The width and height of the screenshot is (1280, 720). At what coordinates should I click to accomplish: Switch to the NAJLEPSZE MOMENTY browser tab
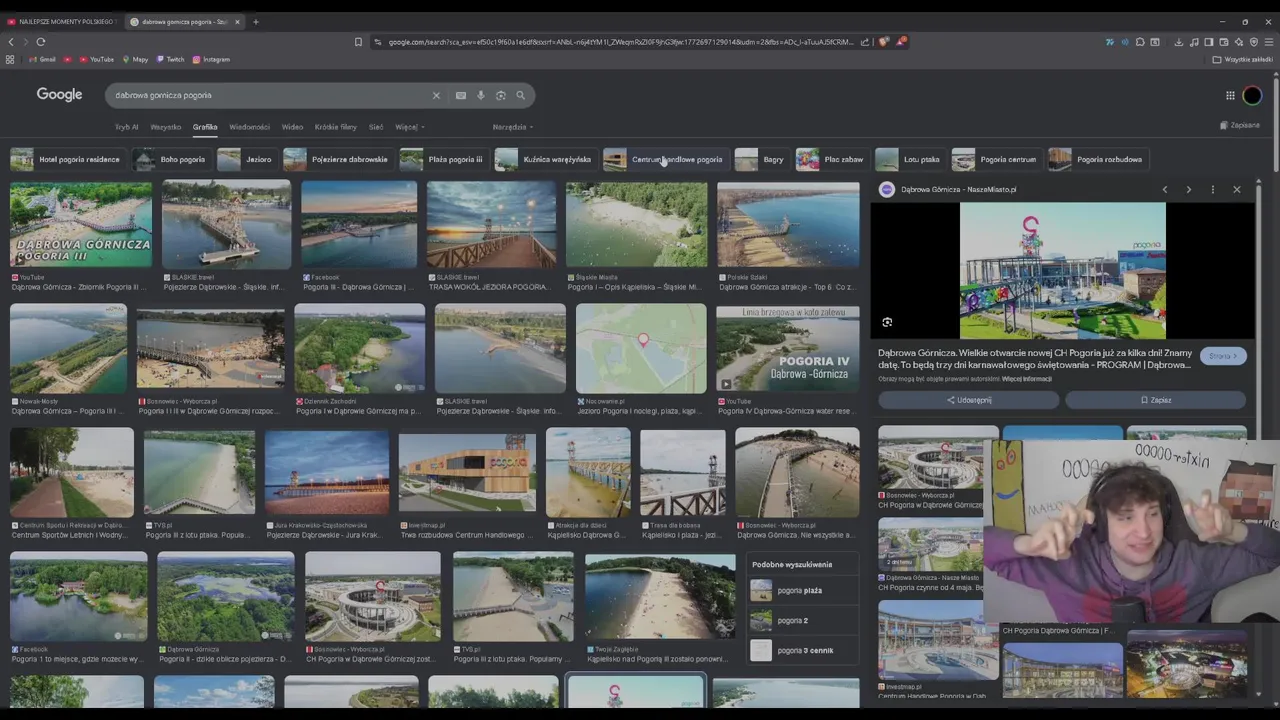coord(62,21)
